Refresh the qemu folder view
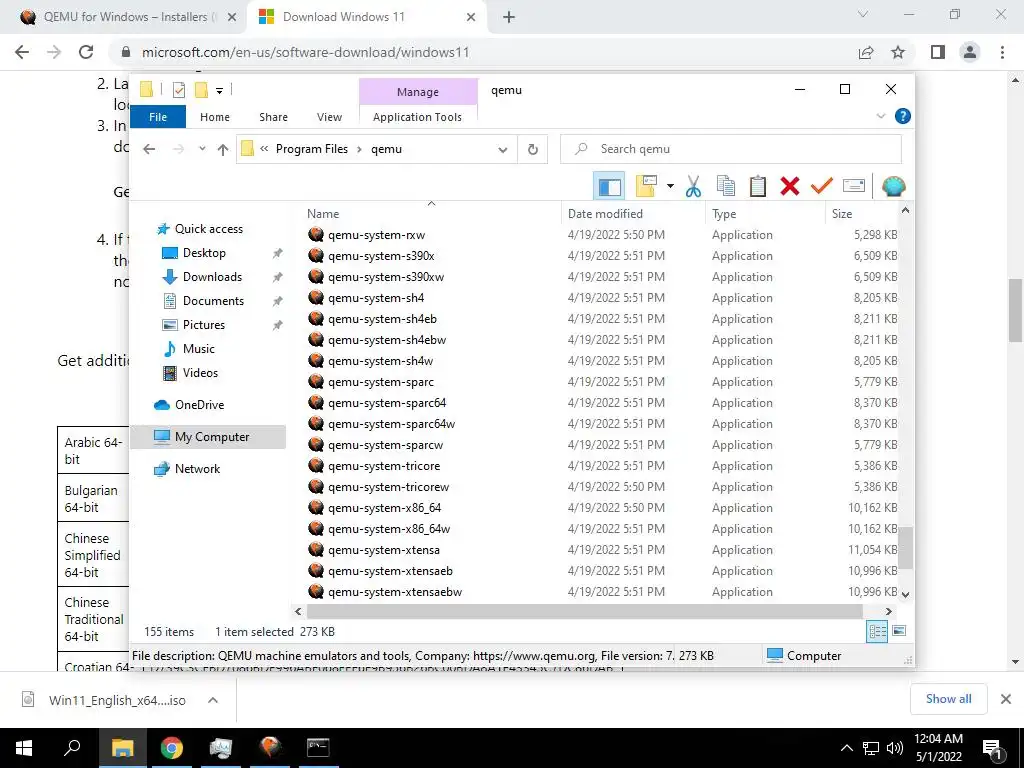The width and height of the screenshot is (1024, 768). (x=533, y=150)
